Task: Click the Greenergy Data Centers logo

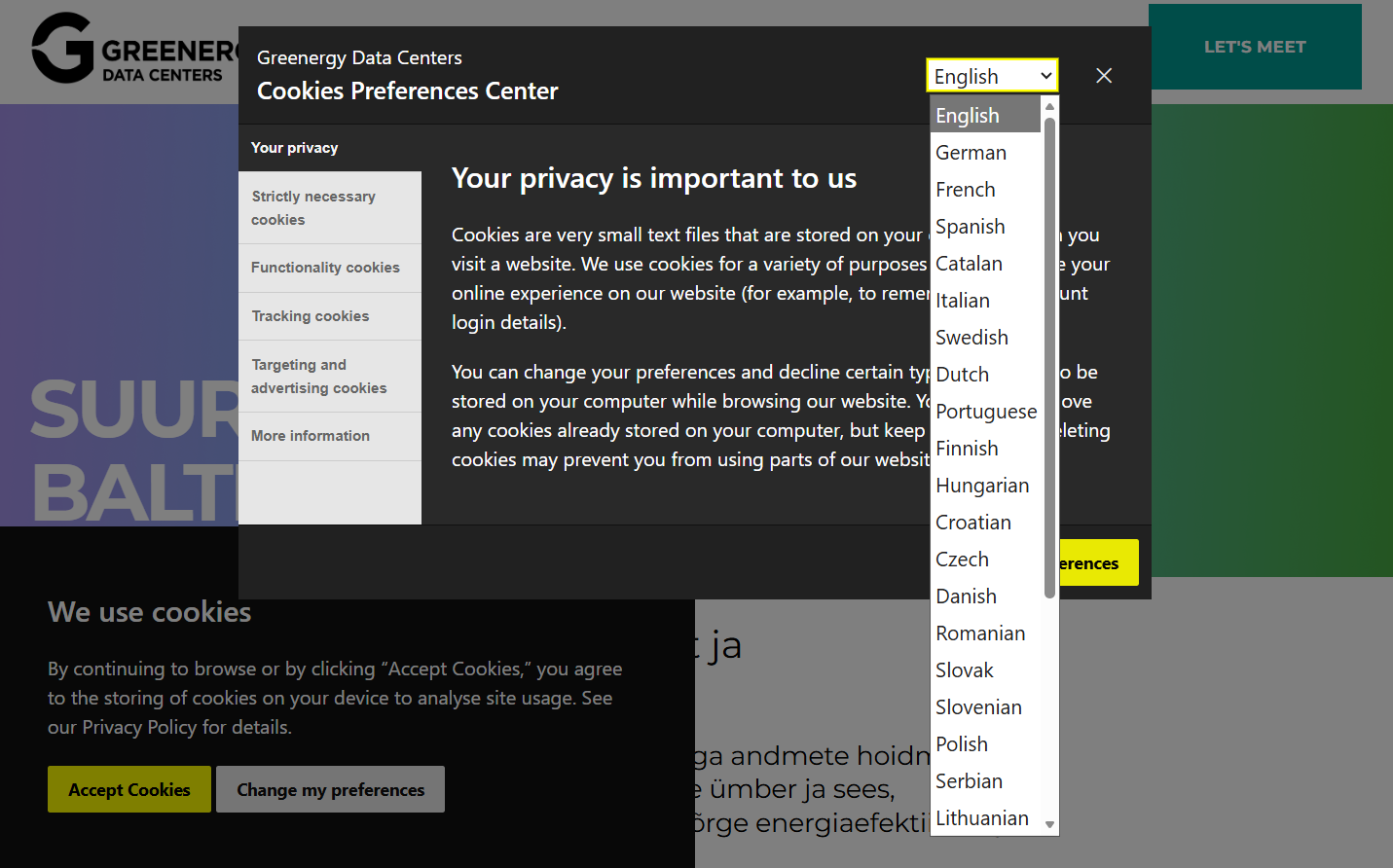Action: (135, 49)
